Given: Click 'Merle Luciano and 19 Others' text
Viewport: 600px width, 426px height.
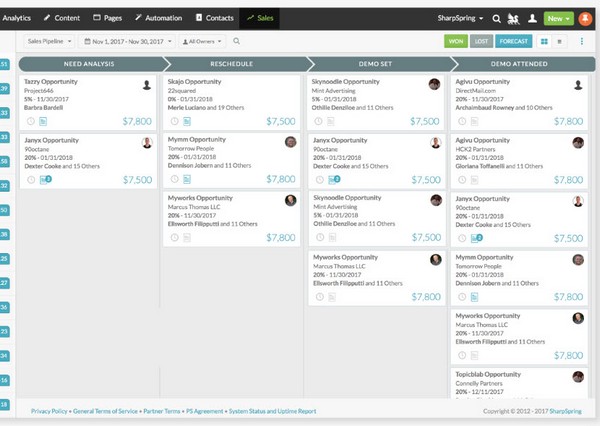Looking at the screenshot, I should [x=206, y=108].
